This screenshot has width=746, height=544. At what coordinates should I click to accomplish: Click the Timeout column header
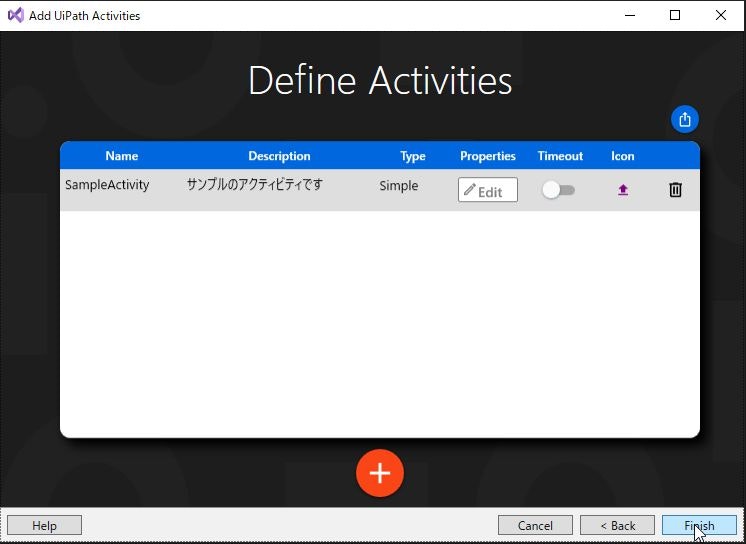pyautogui.click(x=560, y=156)
